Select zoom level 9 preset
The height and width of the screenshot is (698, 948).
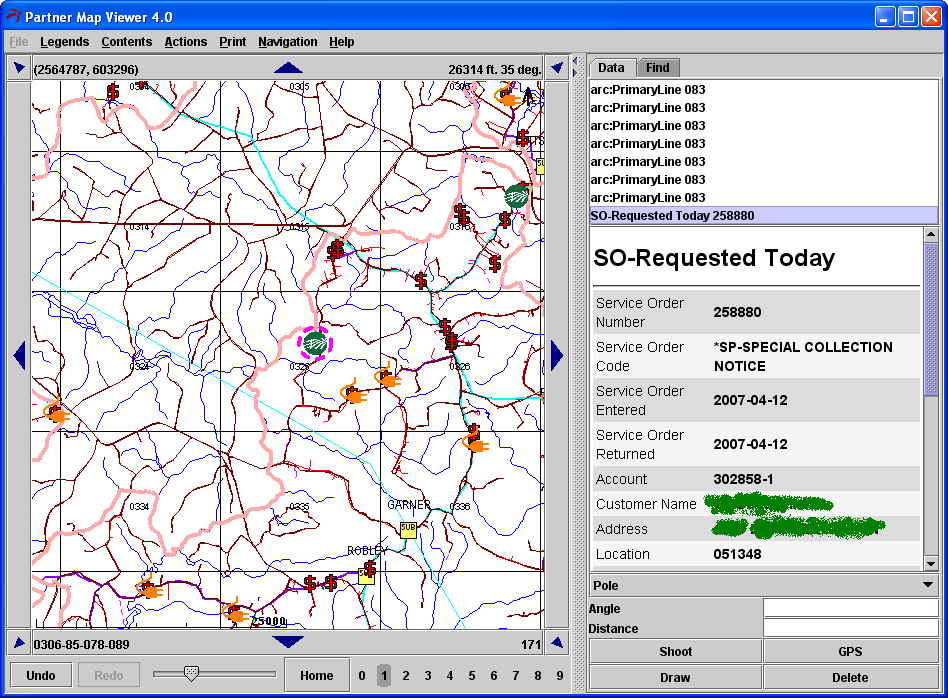pyautogui.click(x=560, y=676)
